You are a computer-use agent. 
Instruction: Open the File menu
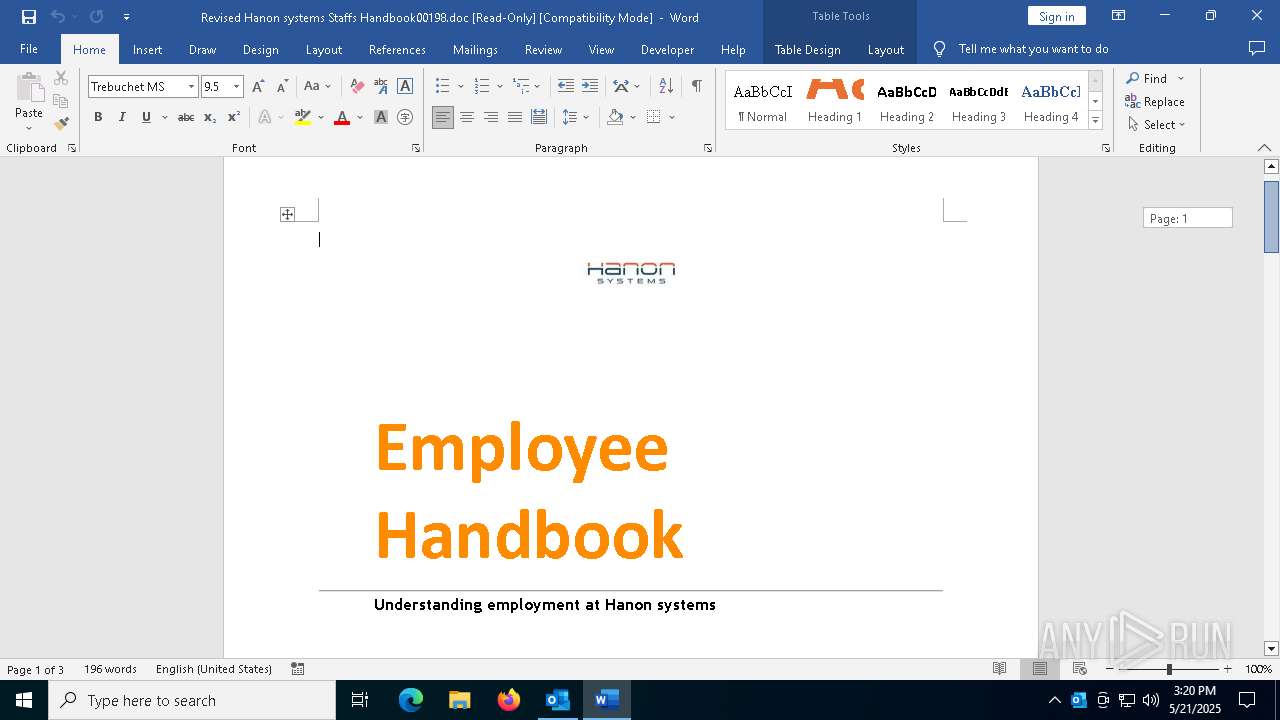point(29,49)
